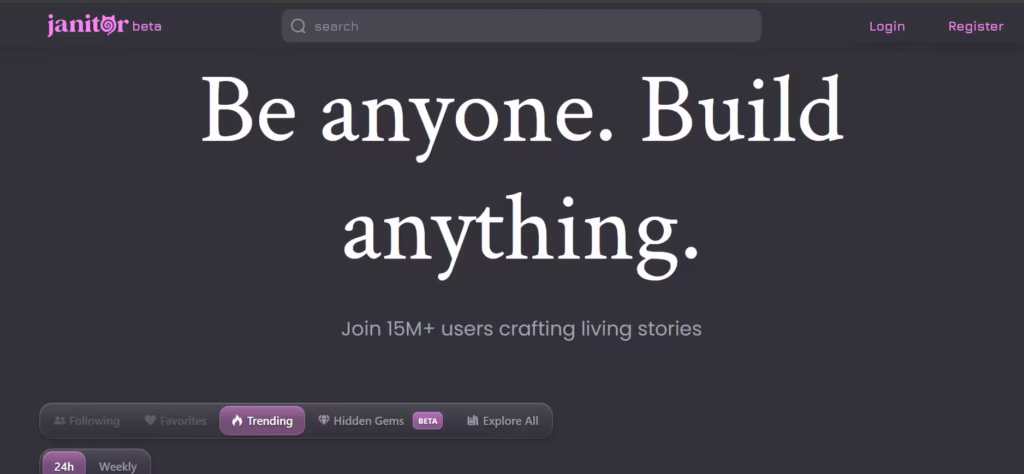
Task: Click the people icon beside Following
Action: [x=59, y=421]
